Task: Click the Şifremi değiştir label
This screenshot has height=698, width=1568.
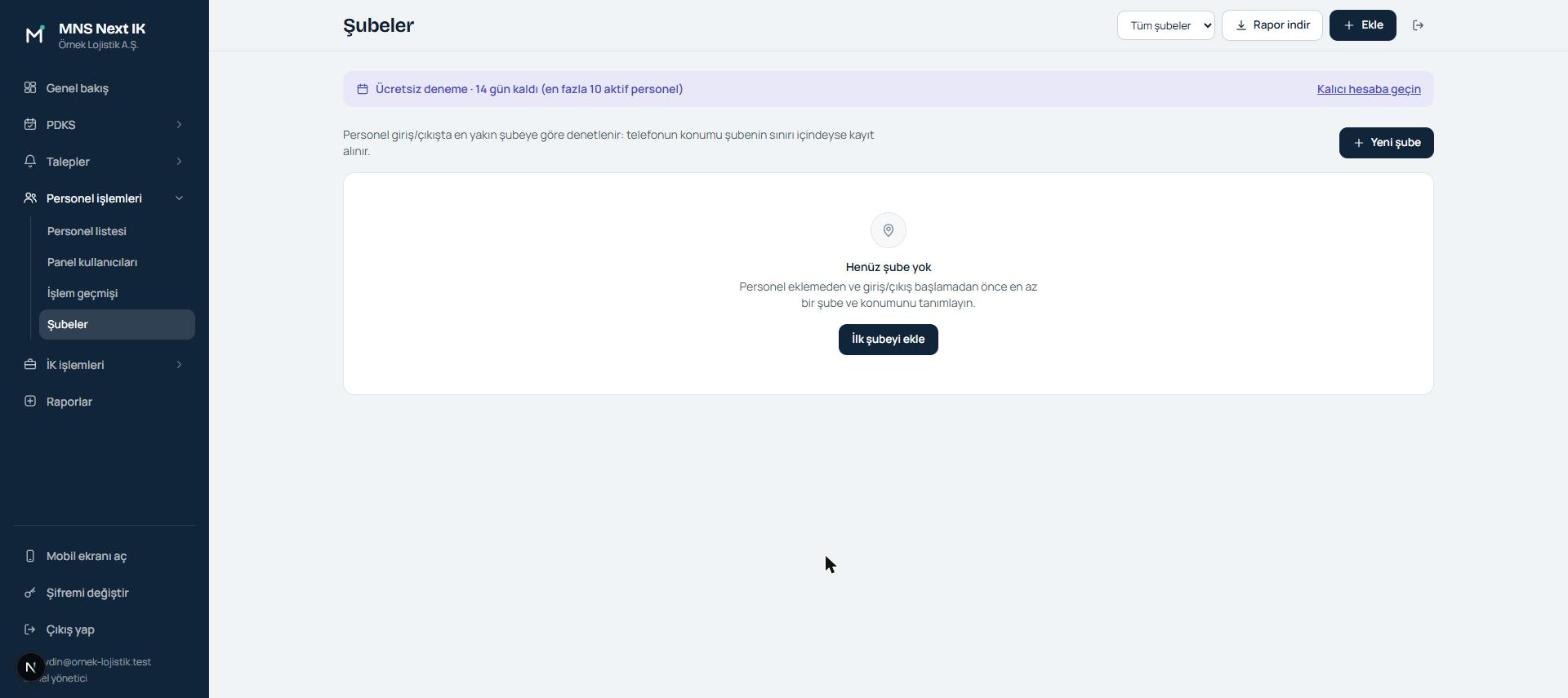Action: pos(87,593)
